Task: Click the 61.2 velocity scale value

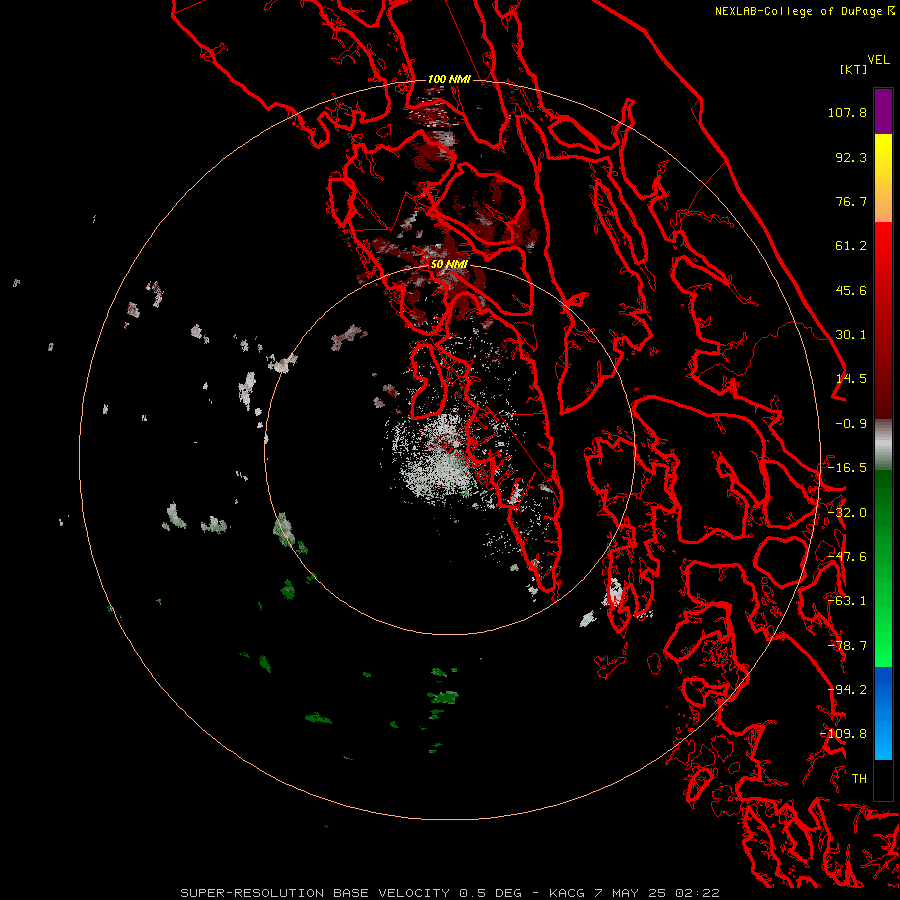Action: [851, 246]
